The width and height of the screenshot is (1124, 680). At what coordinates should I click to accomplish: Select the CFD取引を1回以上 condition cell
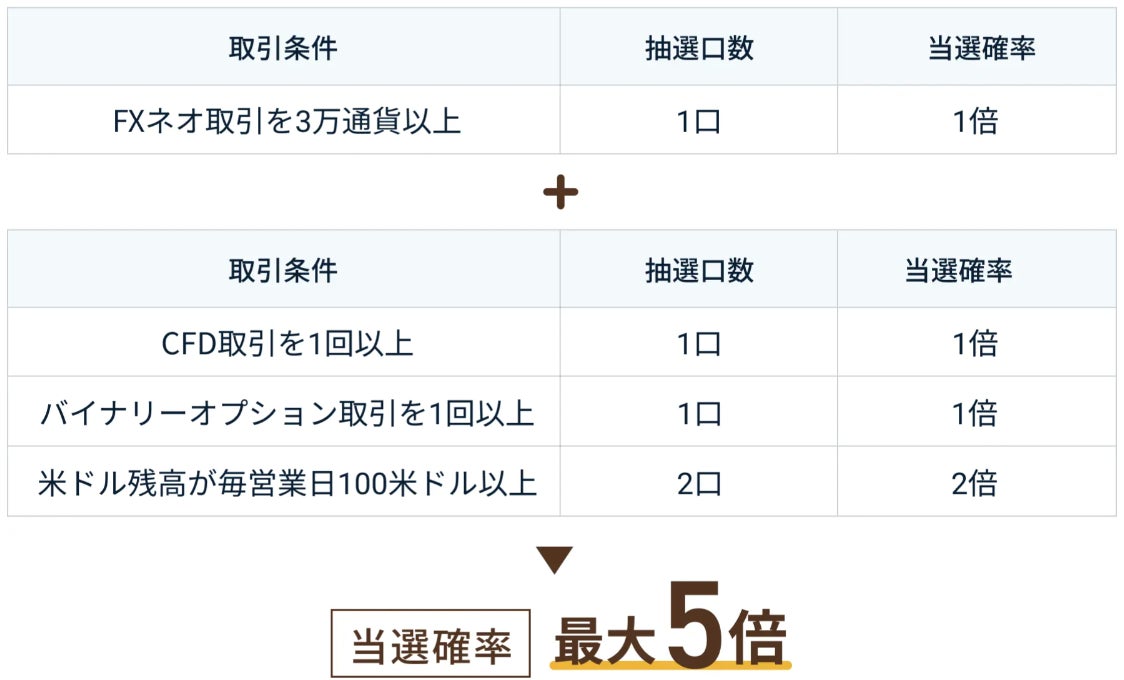click(x=283, y=343)
